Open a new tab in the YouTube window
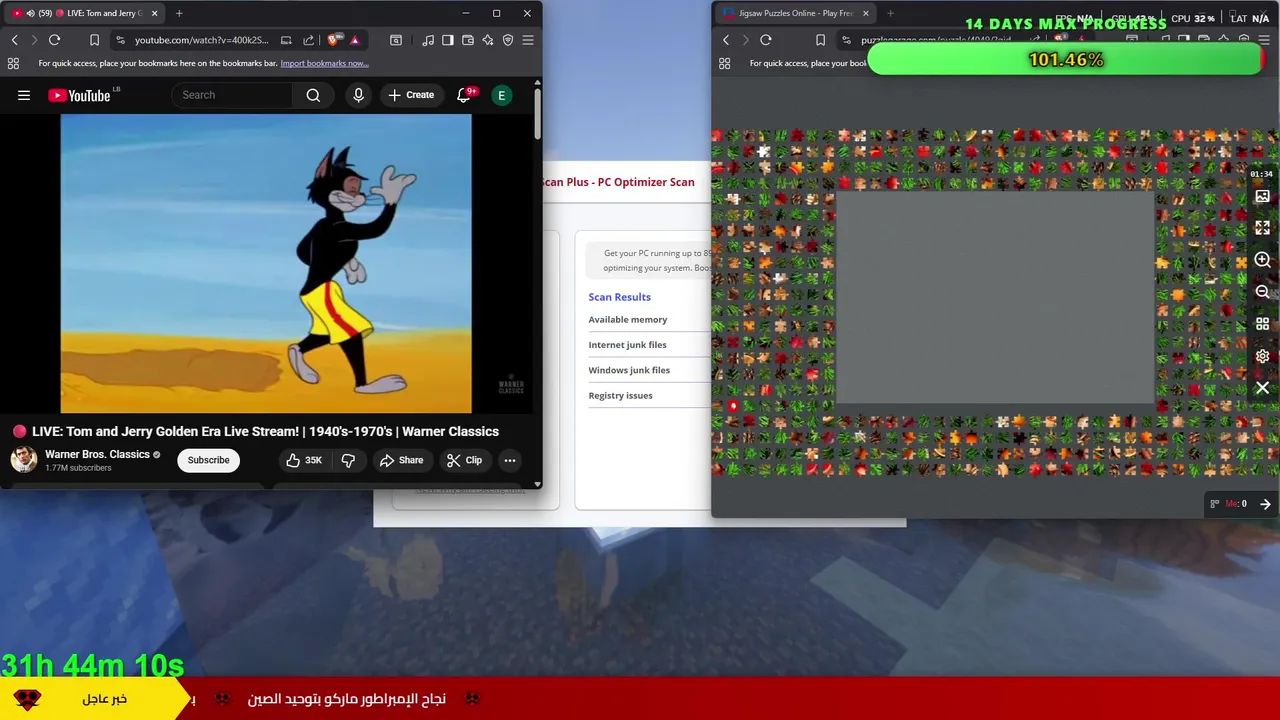 [x=179, y=13]
